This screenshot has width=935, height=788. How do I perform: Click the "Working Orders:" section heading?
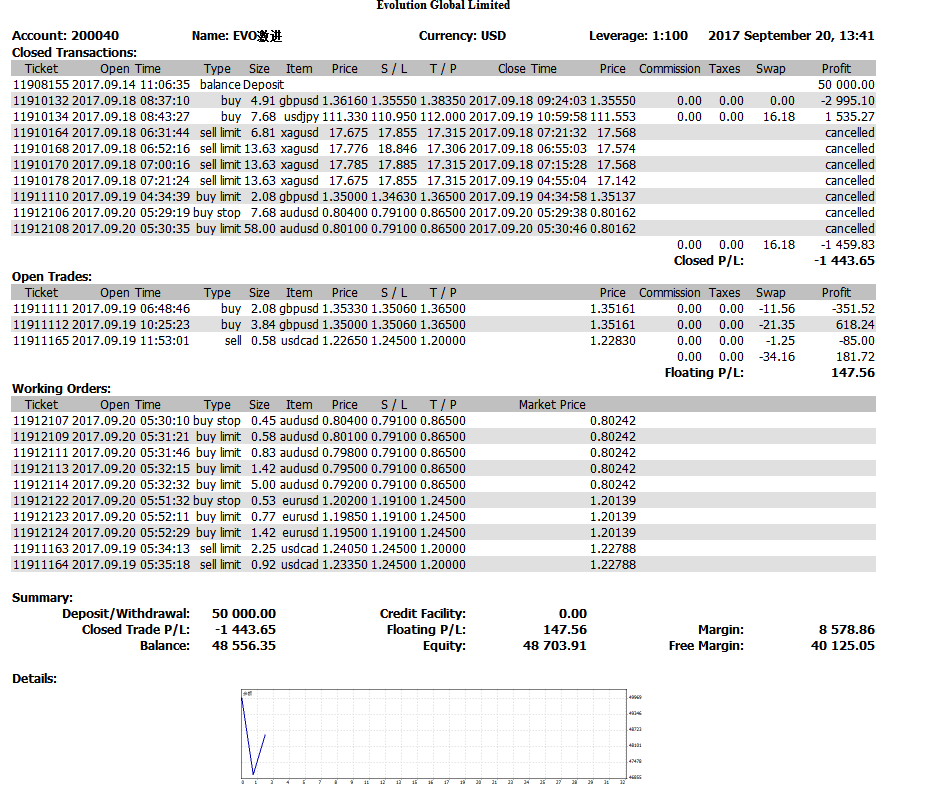[x=61, y=389]
